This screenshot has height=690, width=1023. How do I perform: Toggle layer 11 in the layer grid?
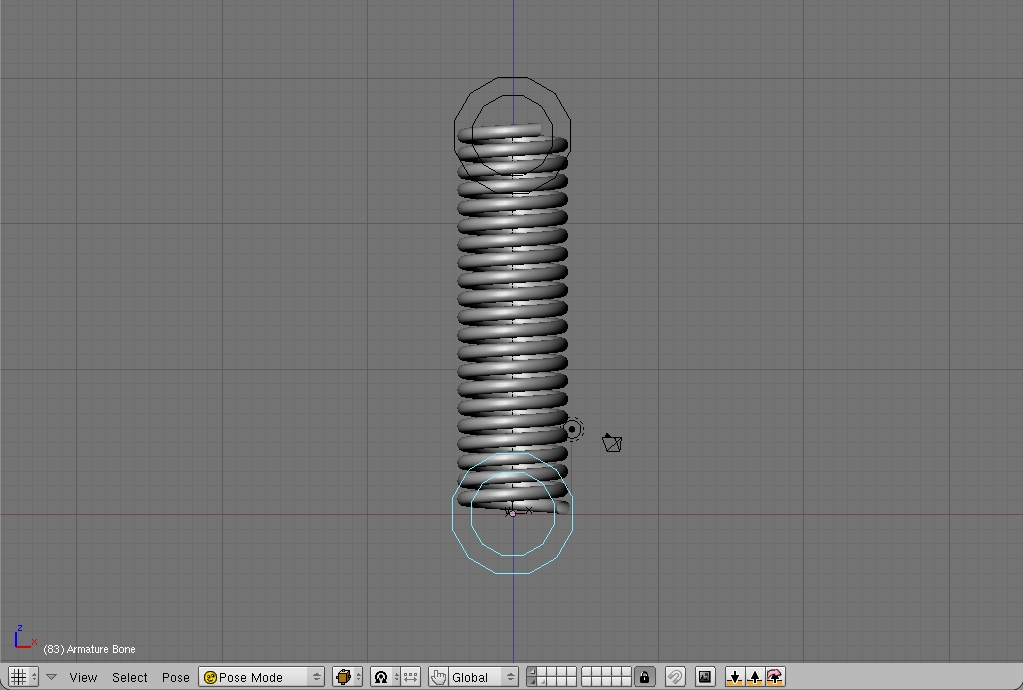tap(531, 682)
